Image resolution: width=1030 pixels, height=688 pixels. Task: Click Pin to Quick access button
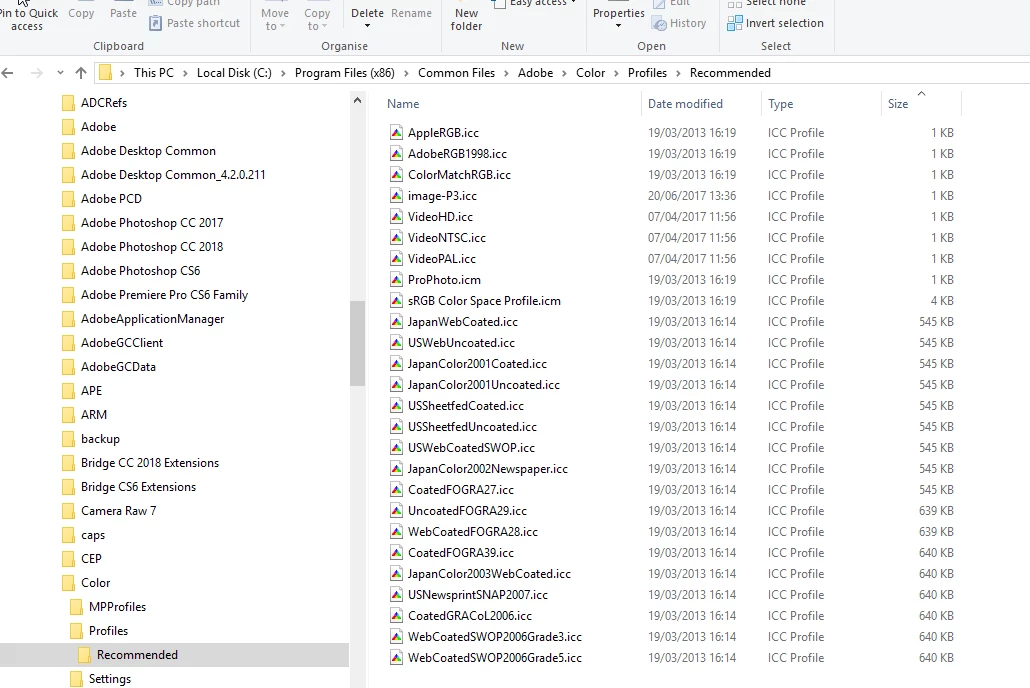pos(28,20)
